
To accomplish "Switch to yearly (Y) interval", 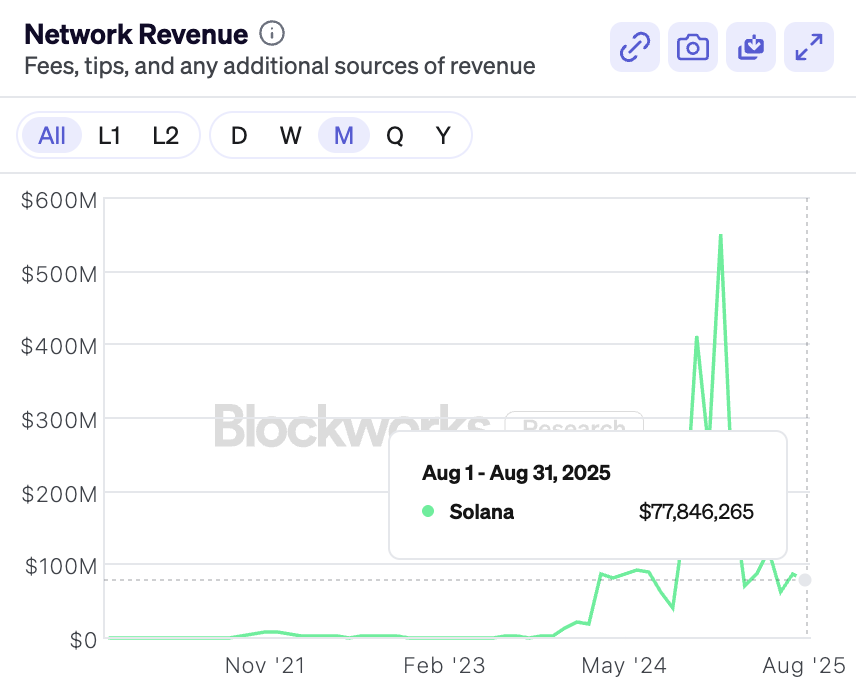I will click(x=443, y=135).
